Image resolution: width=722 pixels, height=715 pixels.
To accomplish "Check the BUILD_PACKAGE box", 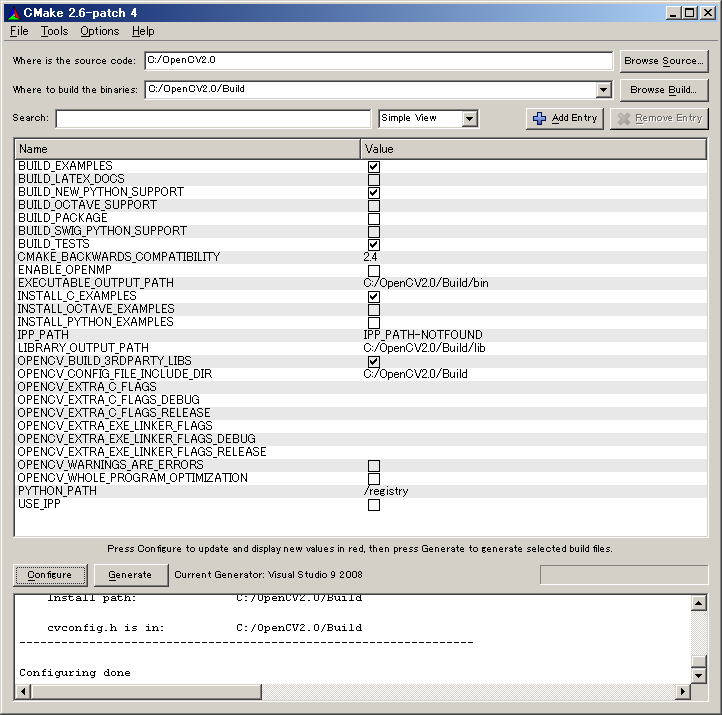I will 374,219.
